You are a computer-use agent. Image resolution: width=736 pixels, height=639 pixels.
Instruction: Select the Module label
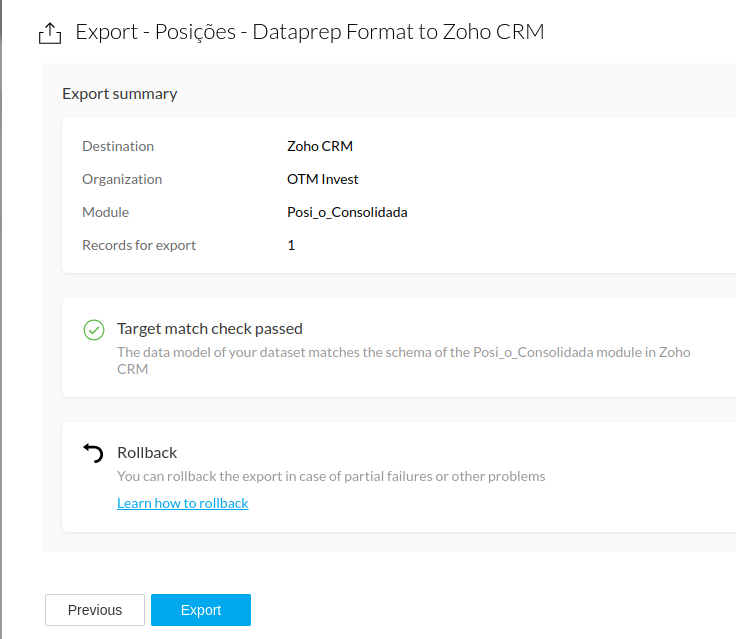click(105, 212)
